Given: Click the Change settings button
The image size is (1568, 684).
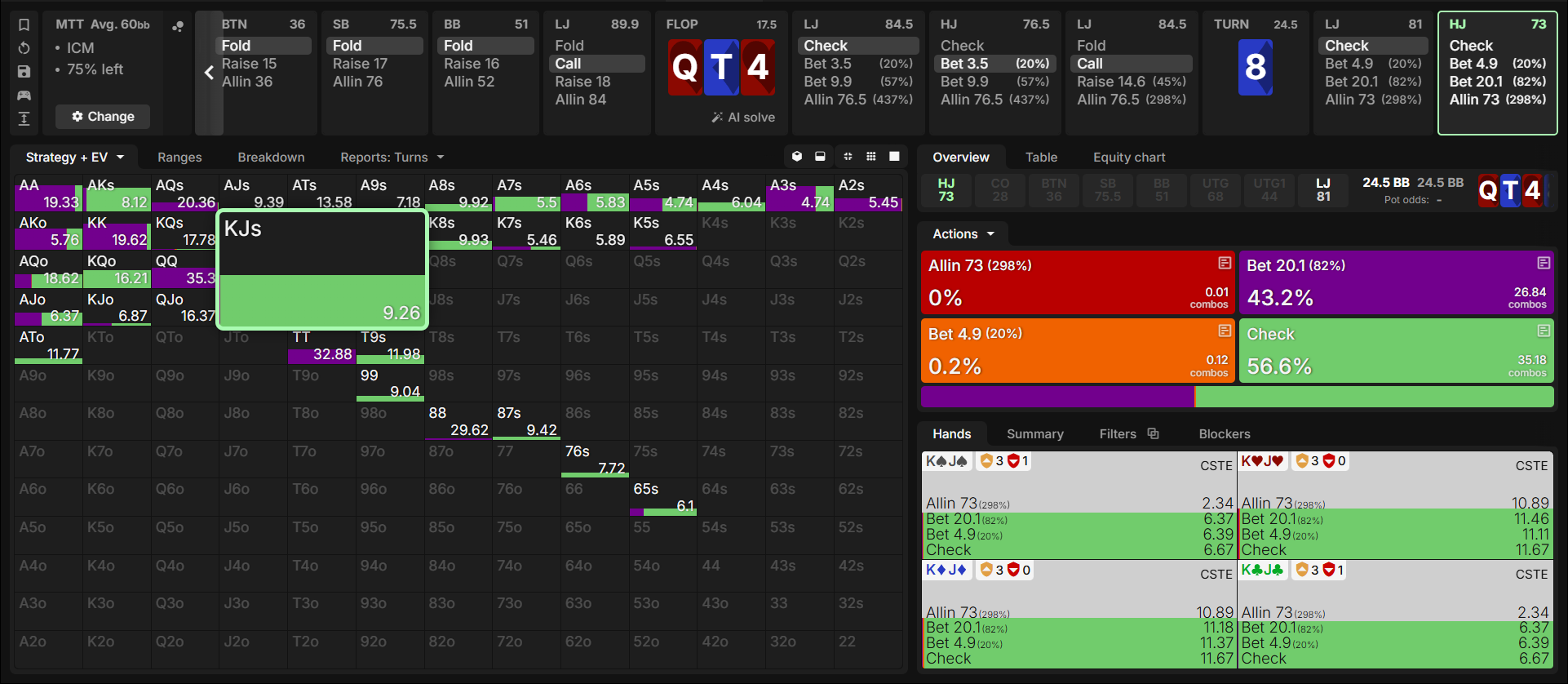Looking at the screenshot, I should [103, 117].
